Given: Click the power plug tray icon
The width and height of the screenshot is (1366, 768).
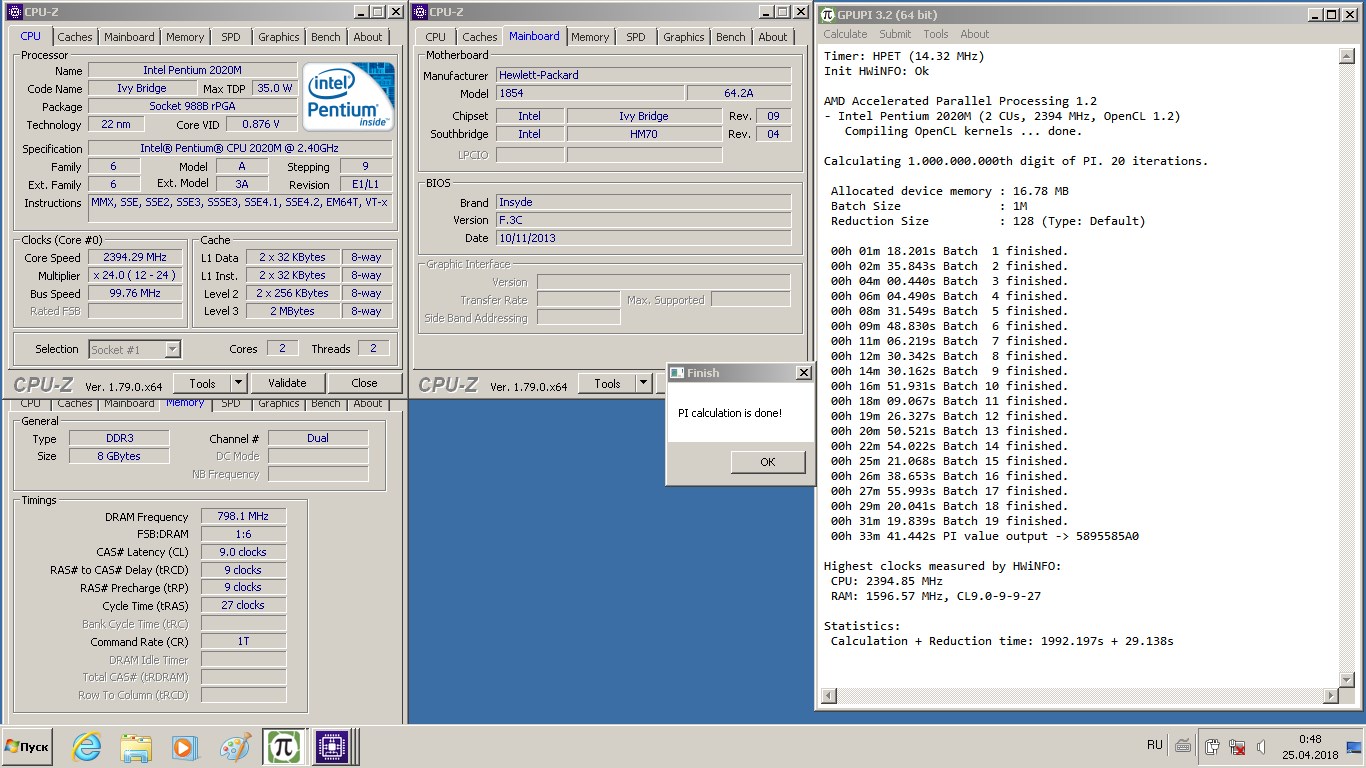Looking at the screenshot, I should tap(1212, 746).
